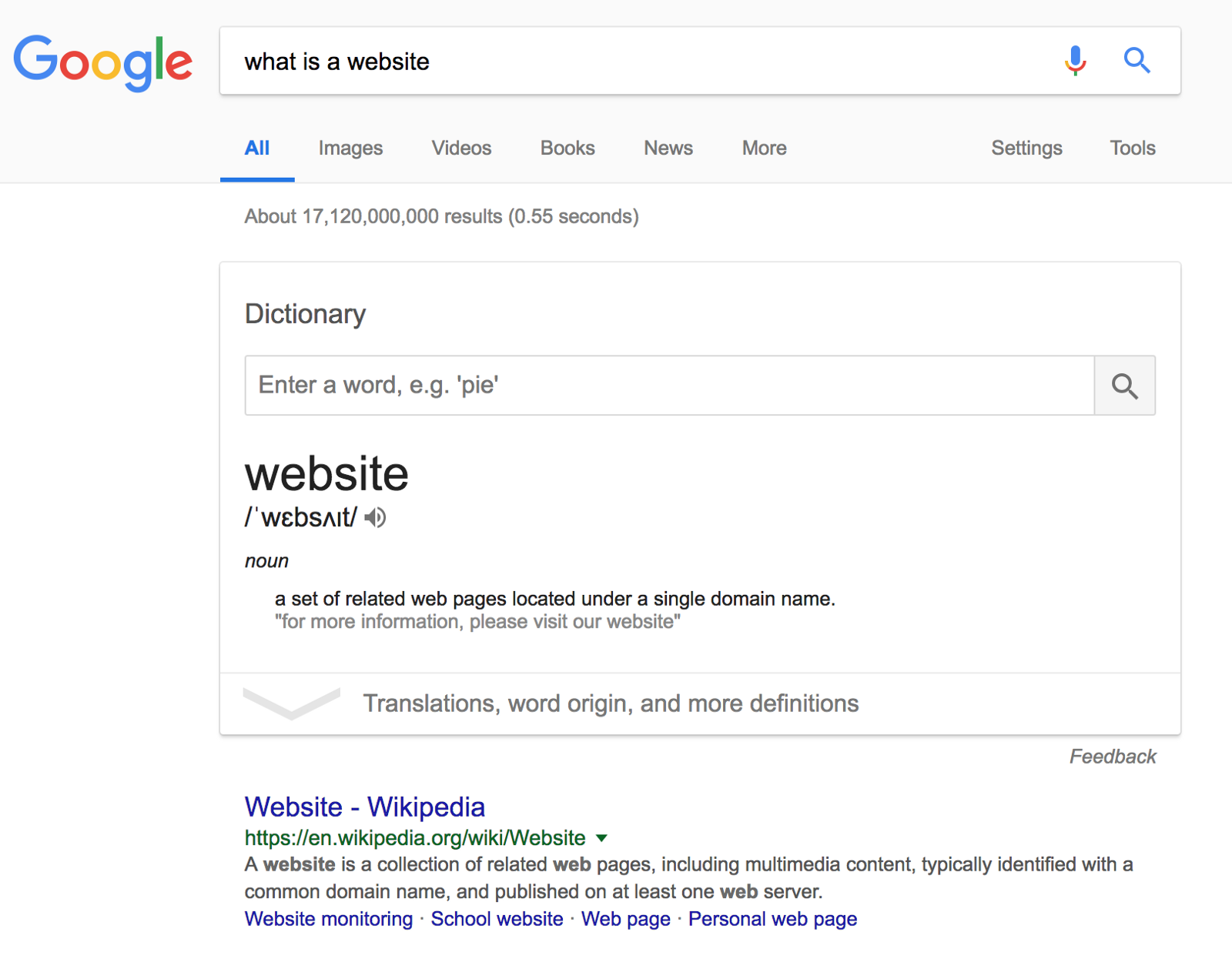Click the main Google search box
This screenshot has width=1232, height=959.
click(639, 62)
